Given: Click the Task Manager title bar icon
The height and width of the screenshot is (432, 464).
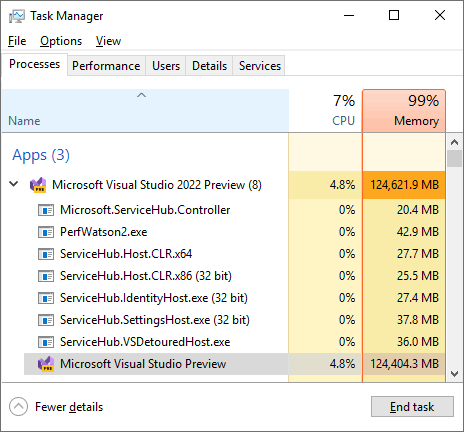Looking at the screenshot, I should coord(17,16).
